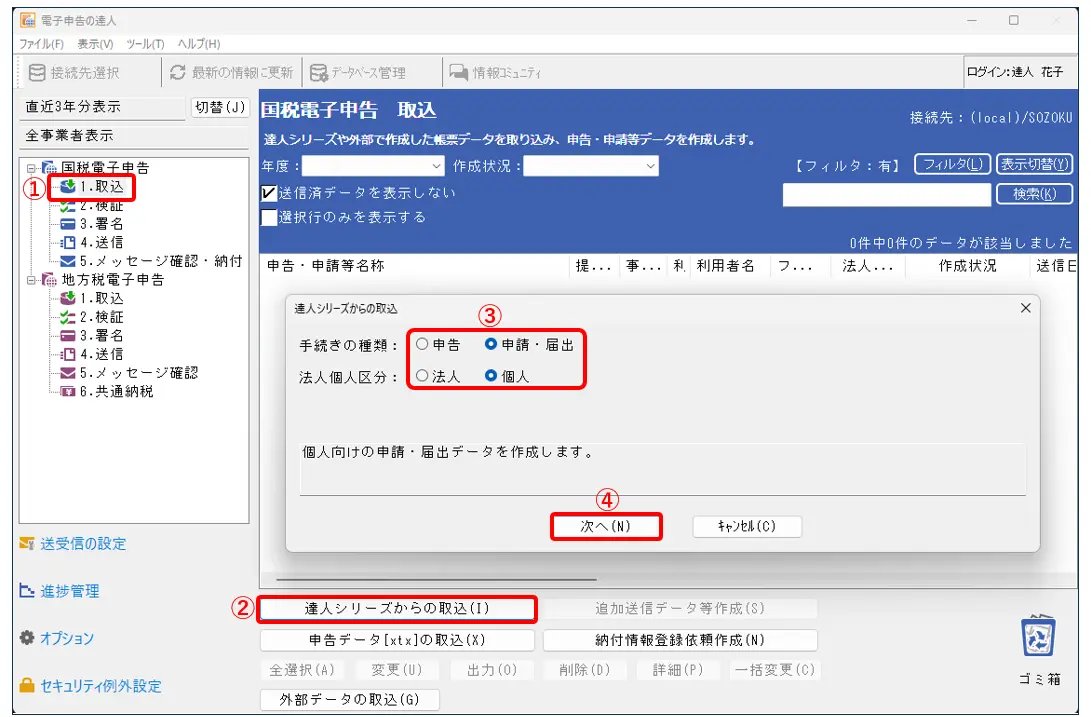Screen dimensions: 1091x717
Task: Click the 最新の情報に更新 refresh icon
Action: click(178, 72)
